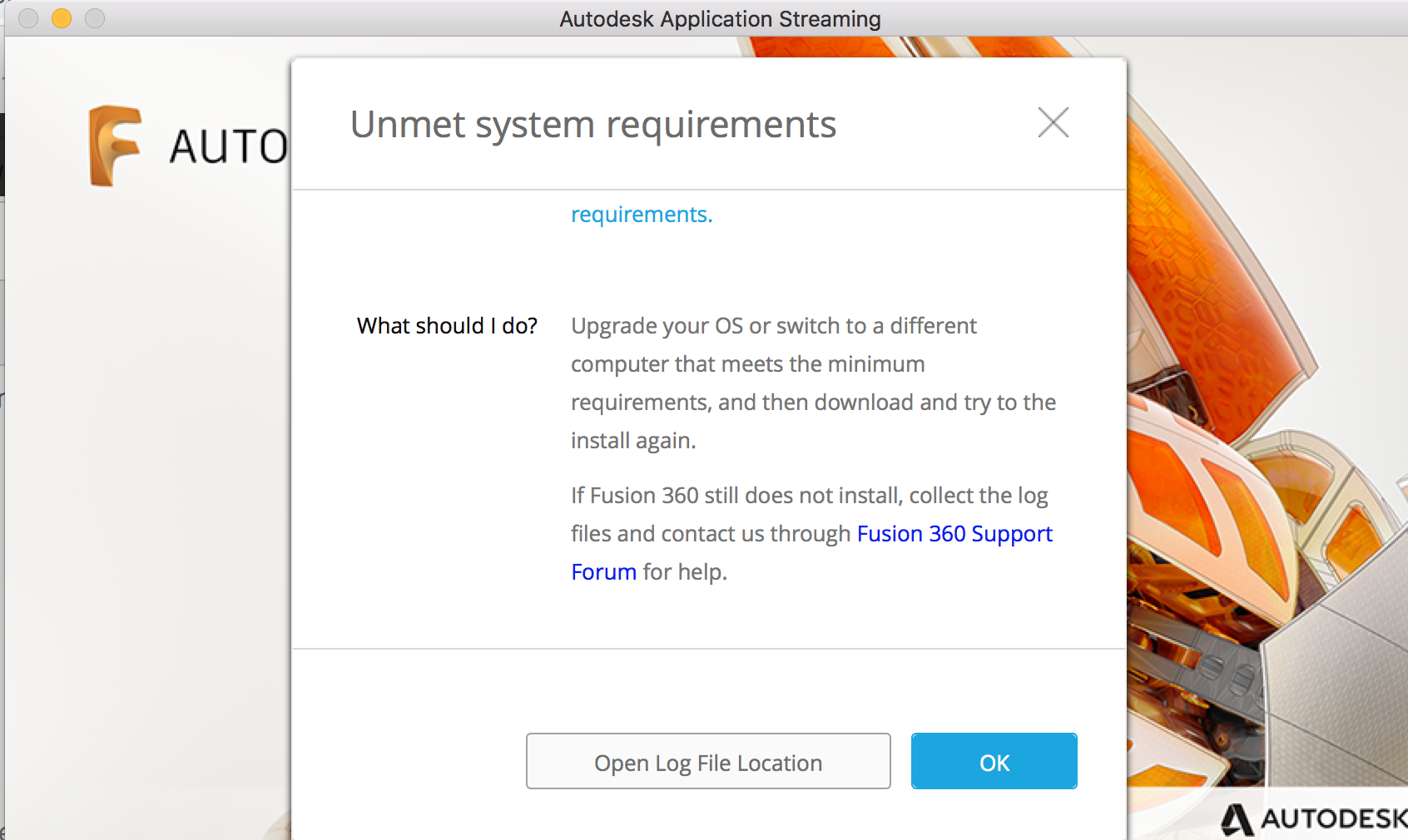
Task: Click the orange Fusion 360 F logo
Action: [x=115, y=146]
